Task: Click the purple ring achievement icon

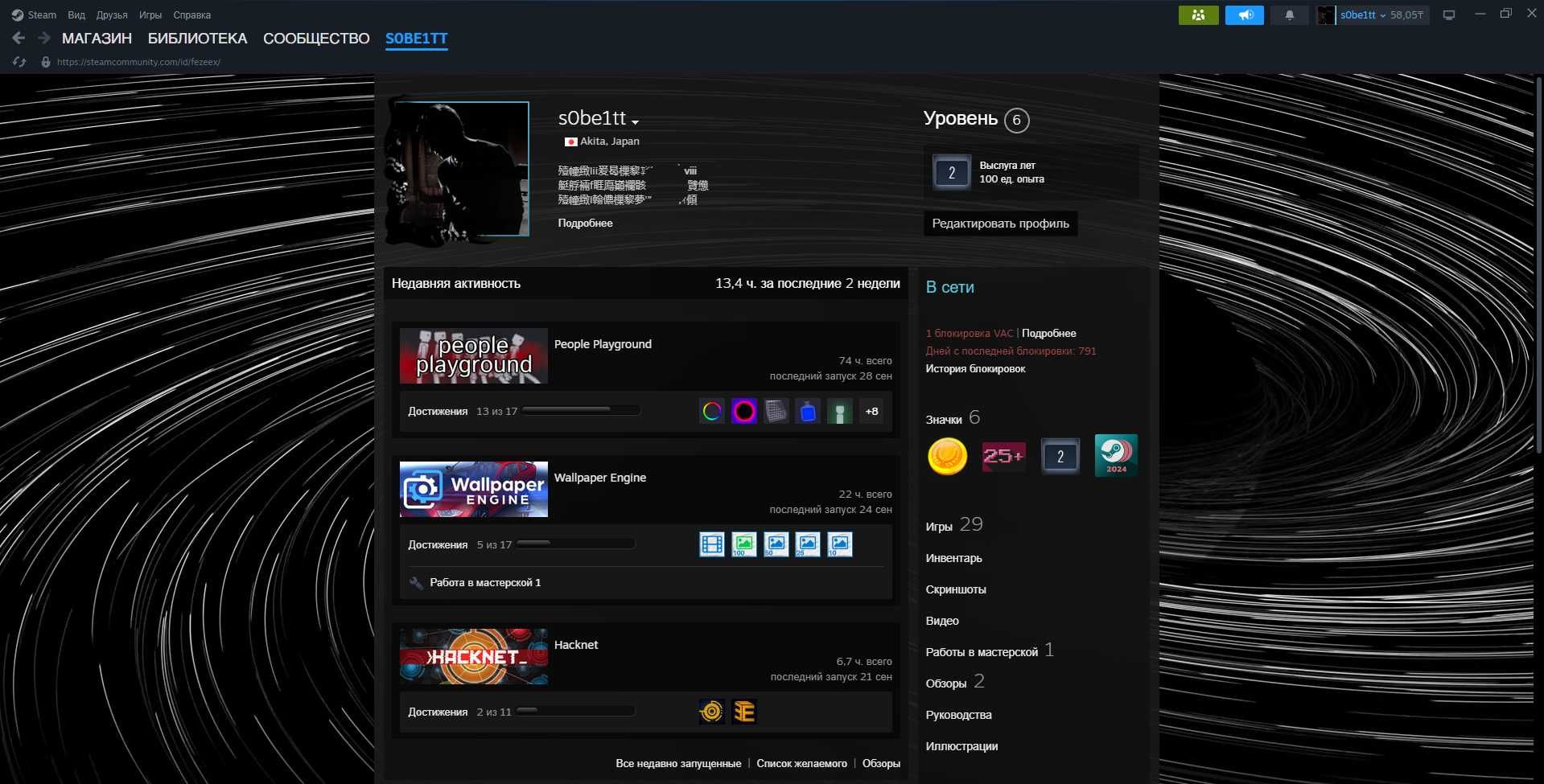Action: coord(744,412)
